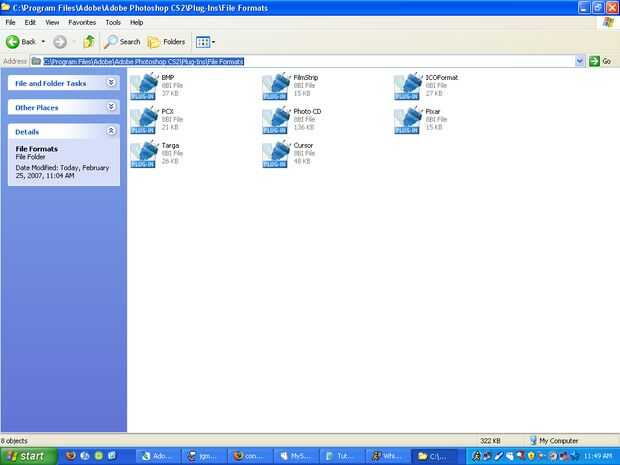Screen dimensions: 620x465
Task: Click the folder icon beside the address
Action: [36, 61]
